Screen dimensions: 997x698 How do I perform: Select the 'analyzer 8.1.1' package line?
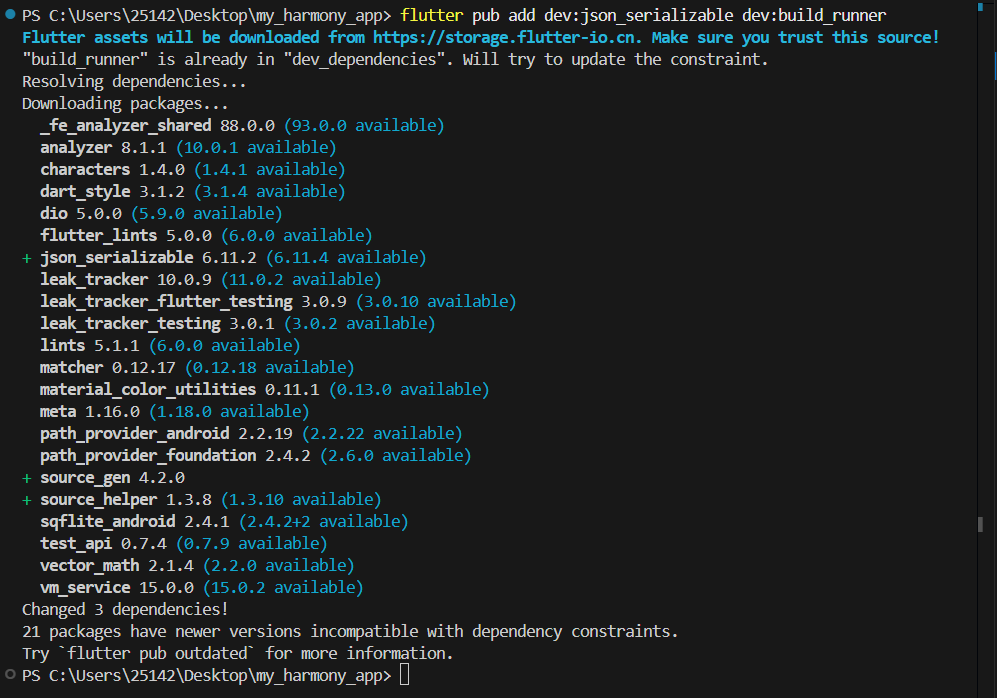point(103,147)
